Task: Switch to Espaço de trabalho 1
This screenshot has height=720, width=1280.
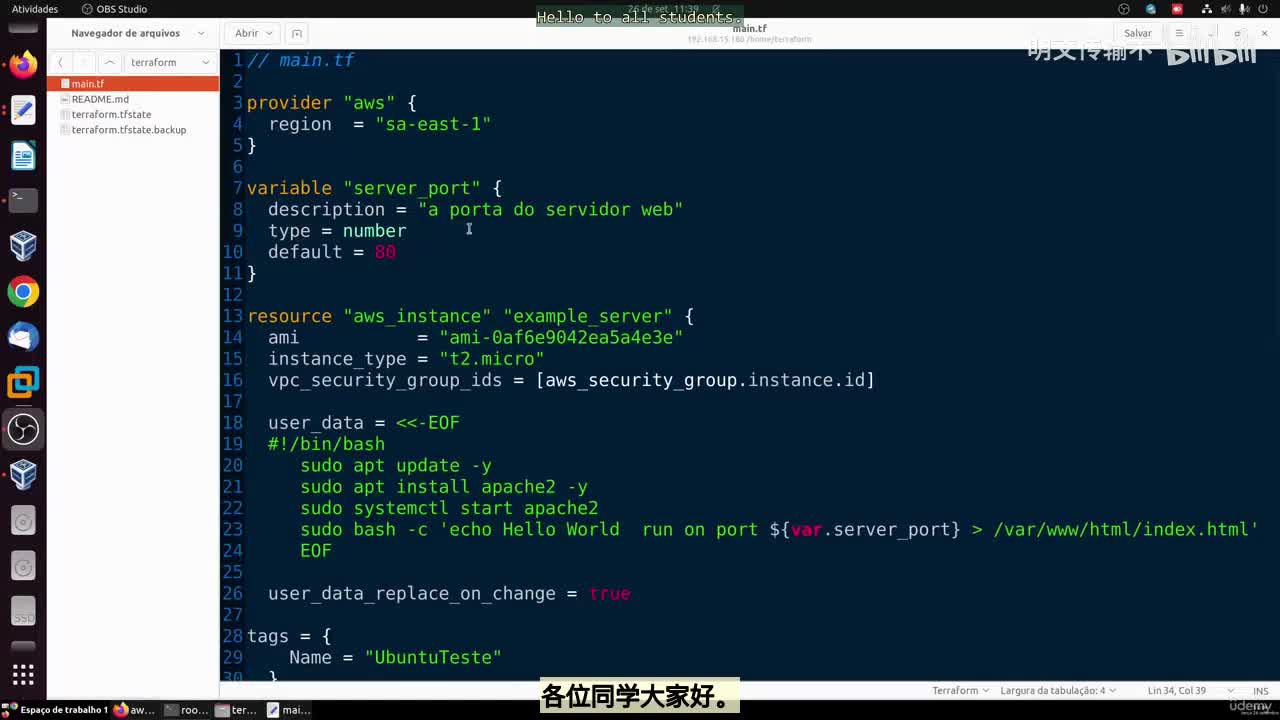Action: tap(55, 710)
